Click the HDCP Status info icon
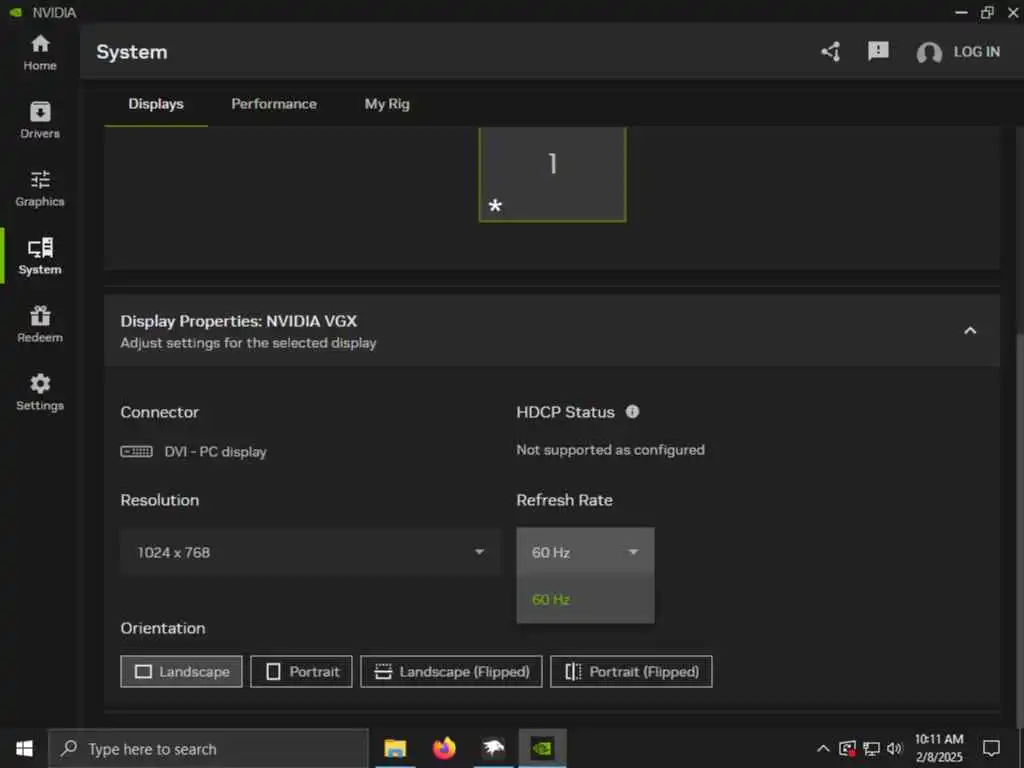Viewport: 1024px width, 768px height. pos(632,411)
